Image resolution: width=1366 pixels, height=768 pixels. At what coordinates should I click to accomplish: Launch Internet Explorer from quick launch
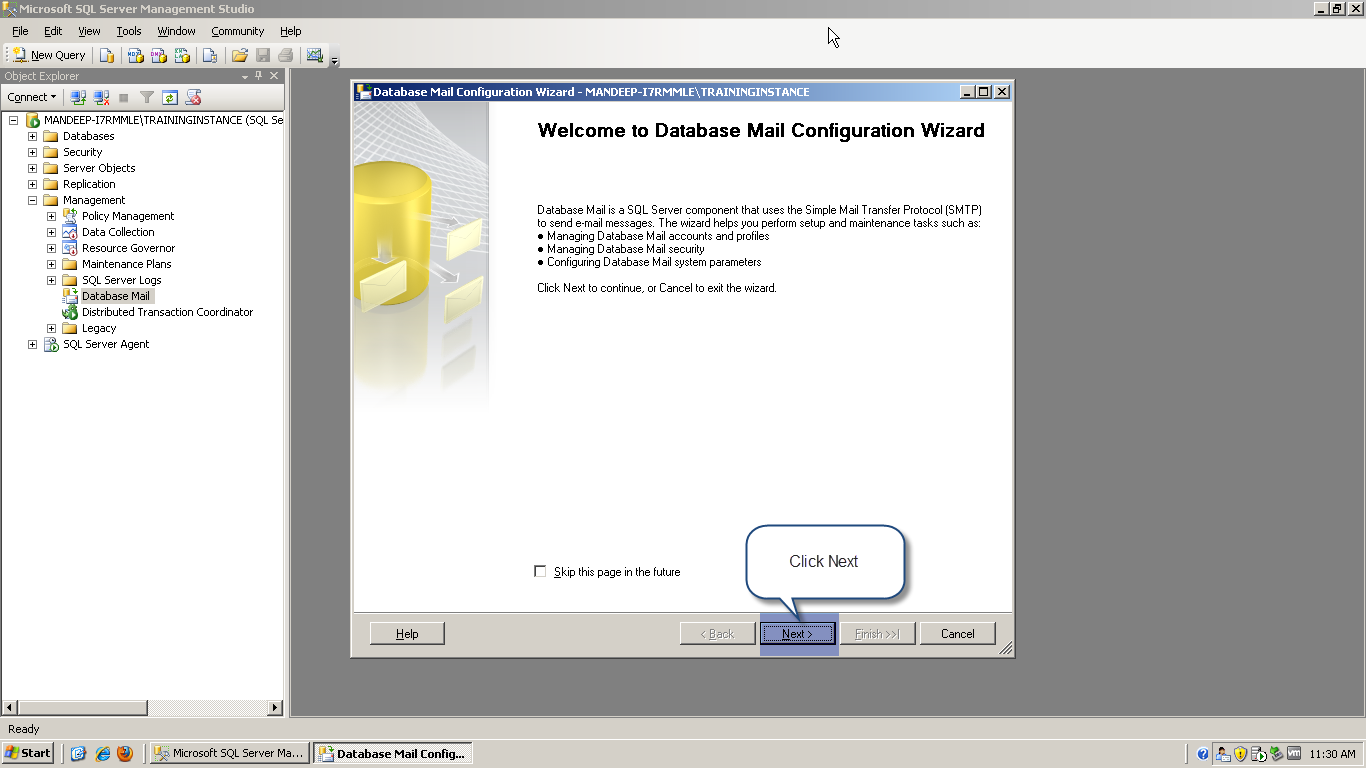(102, 754)
